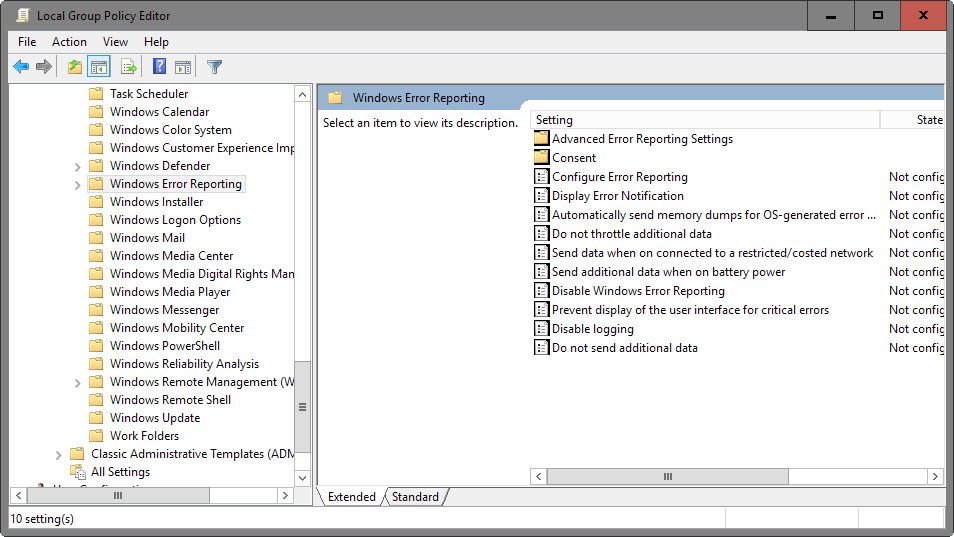The image size is (954, 537).
Task: Click the Display Error Notification policy icon
Action: click(x=541, y=195)
